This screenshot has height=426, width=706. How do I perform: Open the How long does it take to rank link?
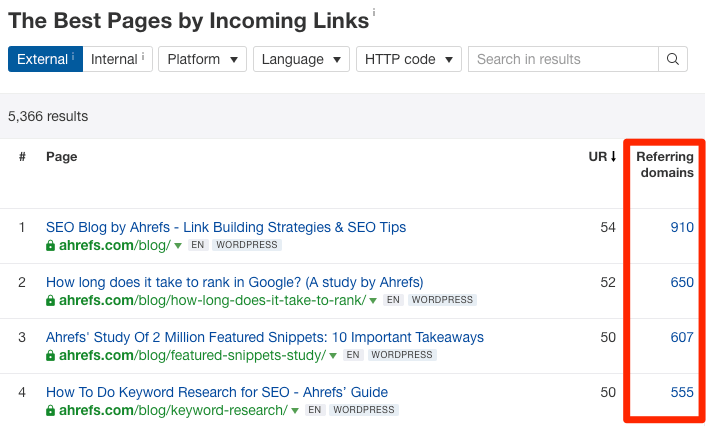234,282
